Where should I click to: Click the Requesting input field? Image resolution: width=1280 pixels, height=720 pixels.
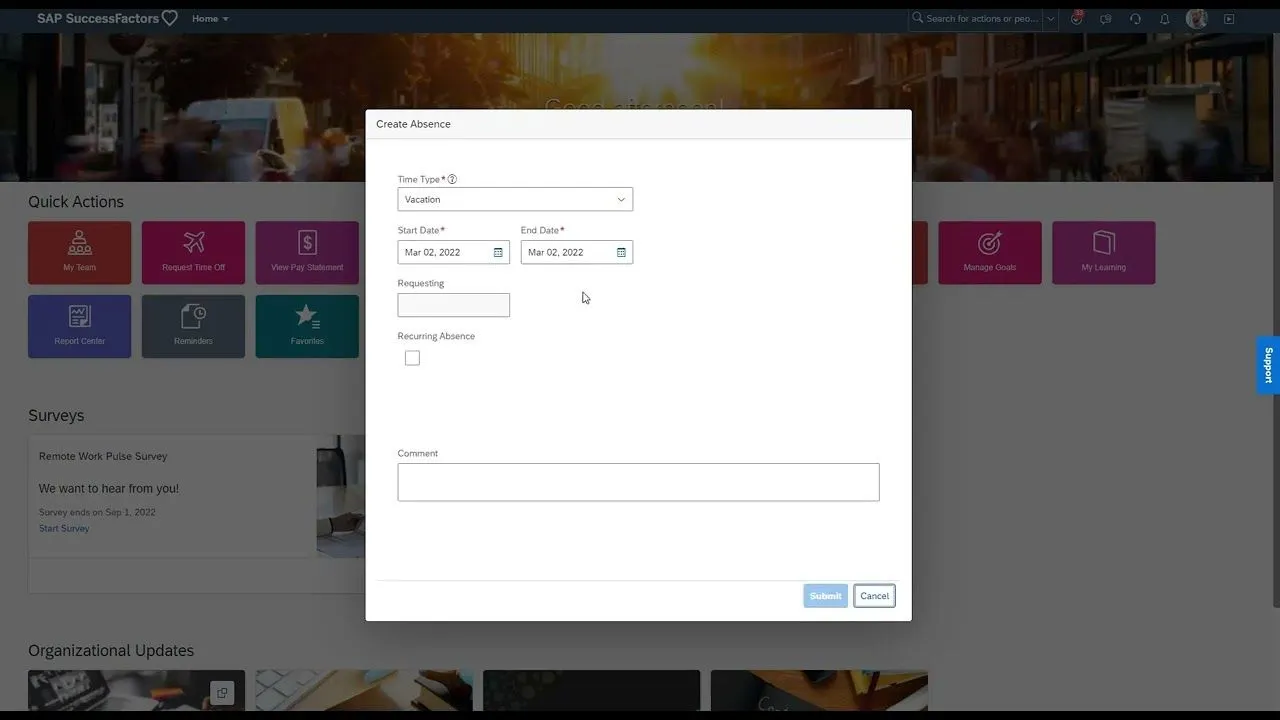[x=453, y=305]
